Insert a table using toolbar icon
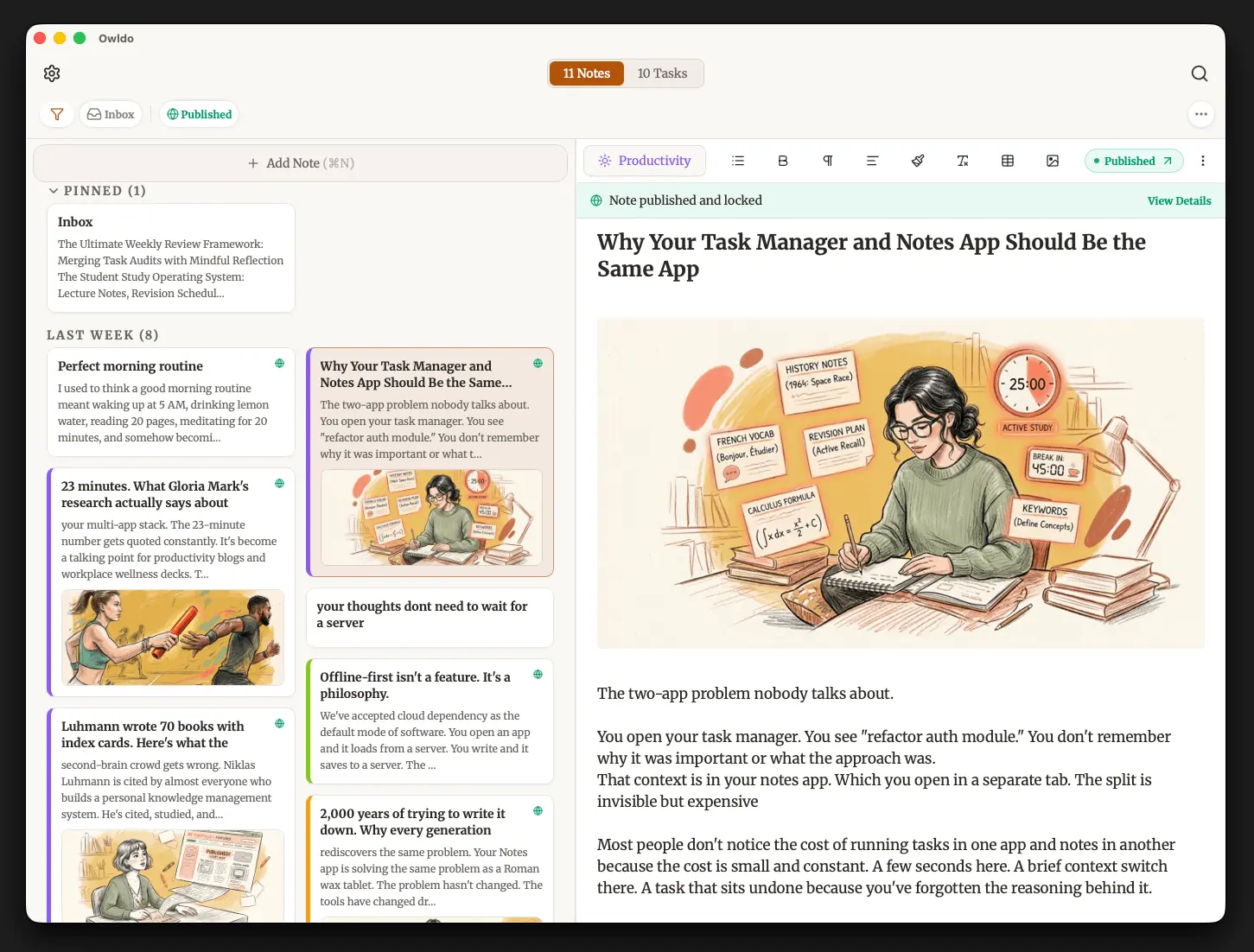Screen dimensions: 1254x952 1008,161
